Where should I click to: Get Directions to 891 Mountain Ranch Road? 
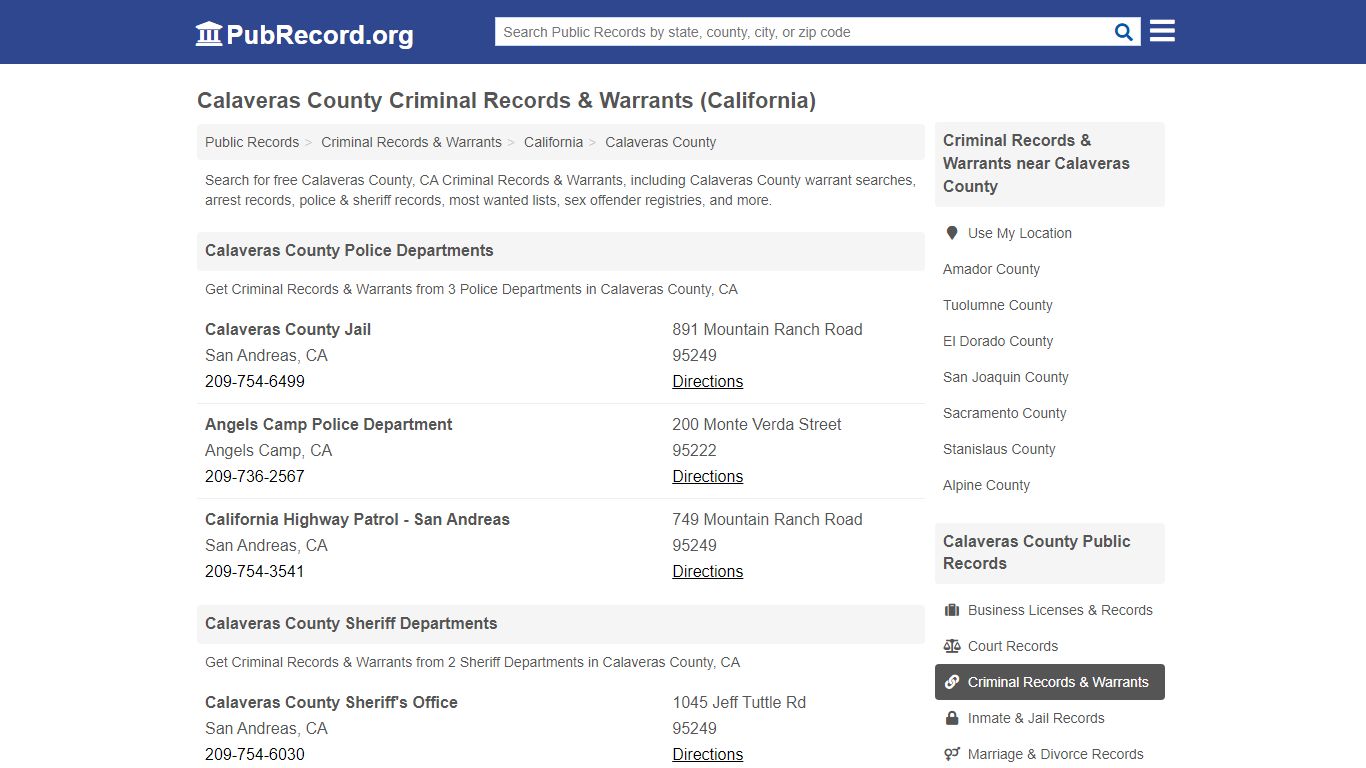tap(707, 381)
